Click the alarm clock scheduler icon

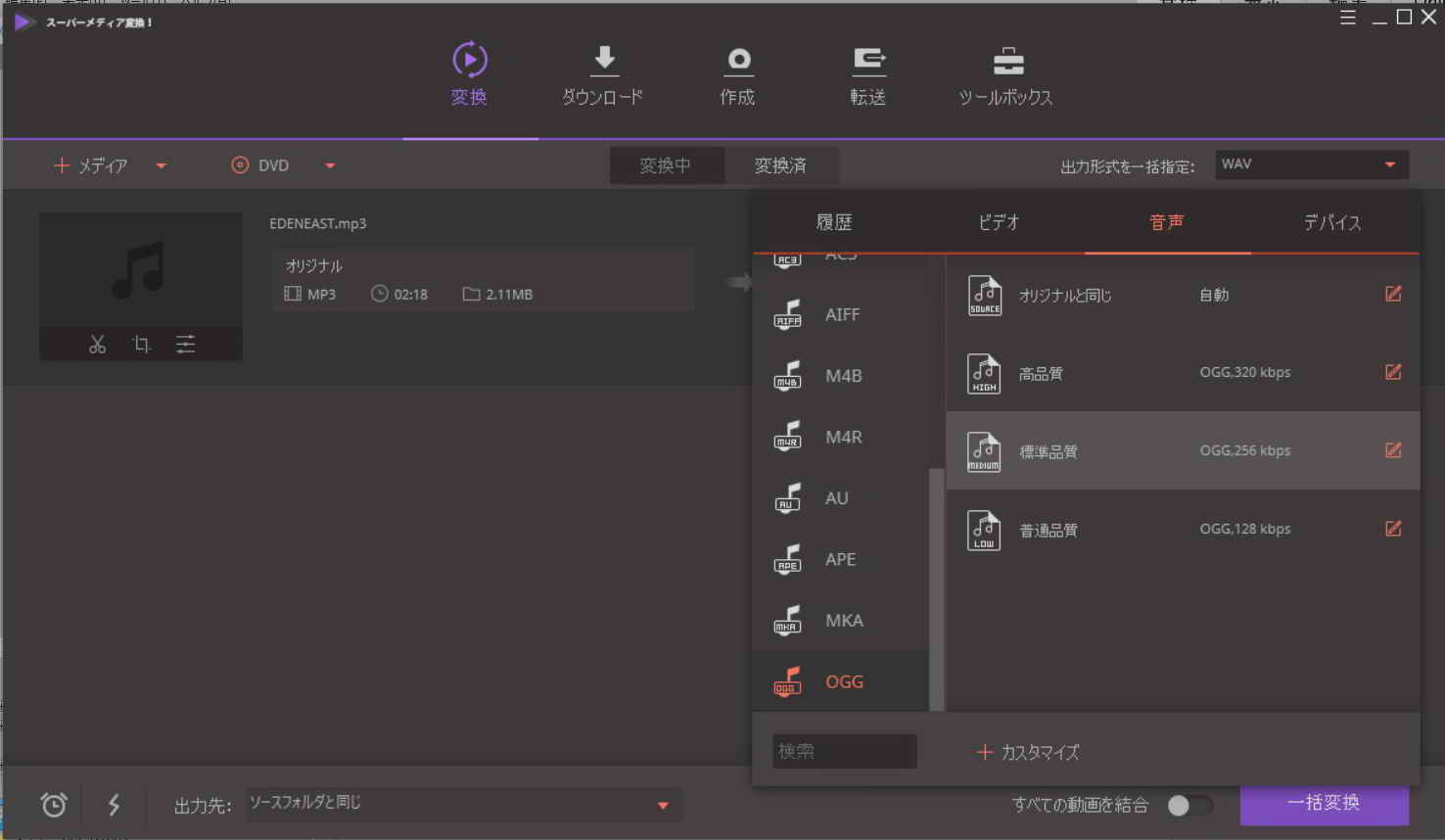(54, 805)
